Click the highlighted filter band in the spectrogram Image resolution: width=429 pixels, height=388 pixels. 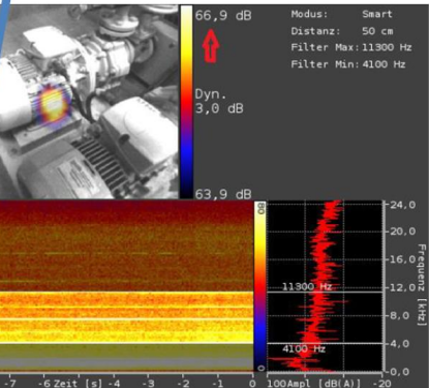(x=127, y=318)
